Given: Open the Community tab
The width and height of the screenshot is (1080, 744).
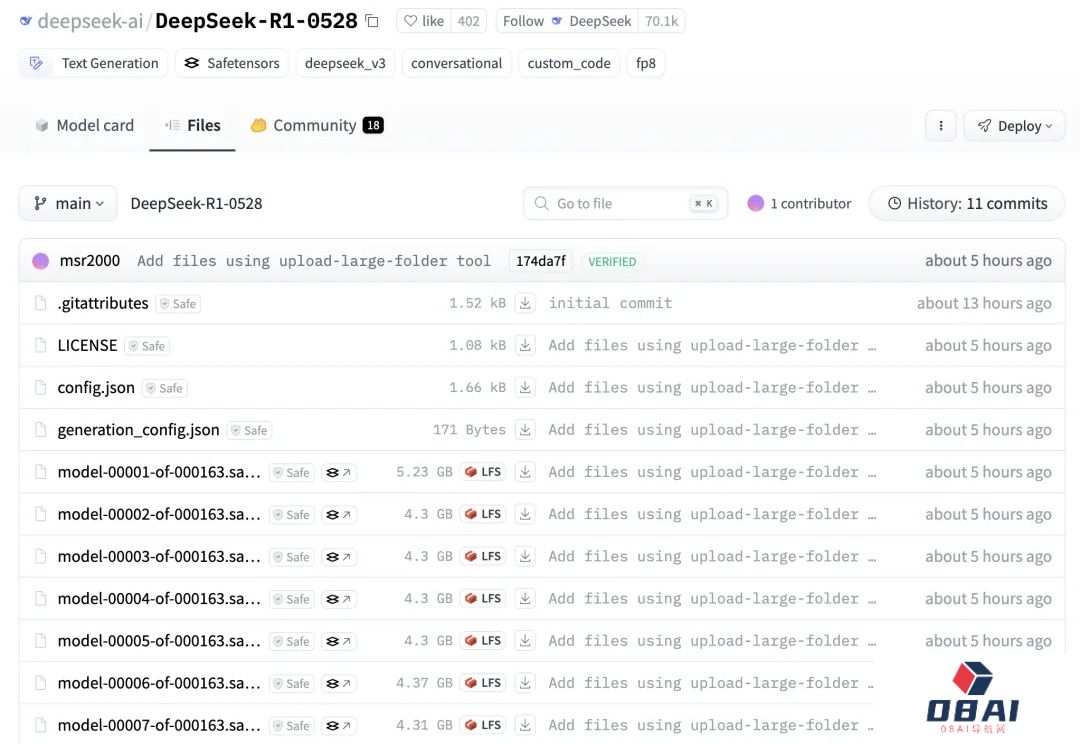Looking at the screenshot, I should [317, 125].
